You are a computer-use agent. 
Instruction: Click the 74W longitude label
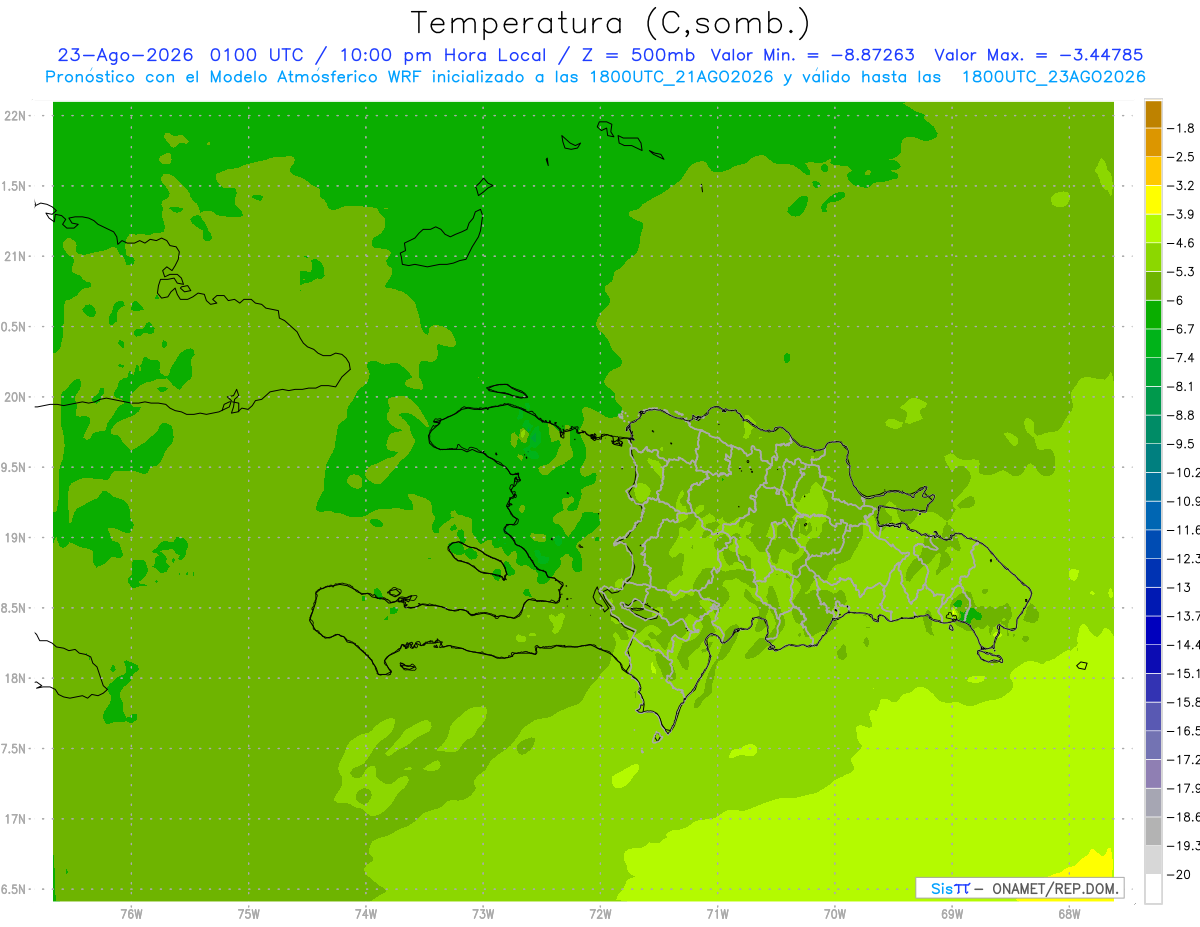tap(366, 914)
